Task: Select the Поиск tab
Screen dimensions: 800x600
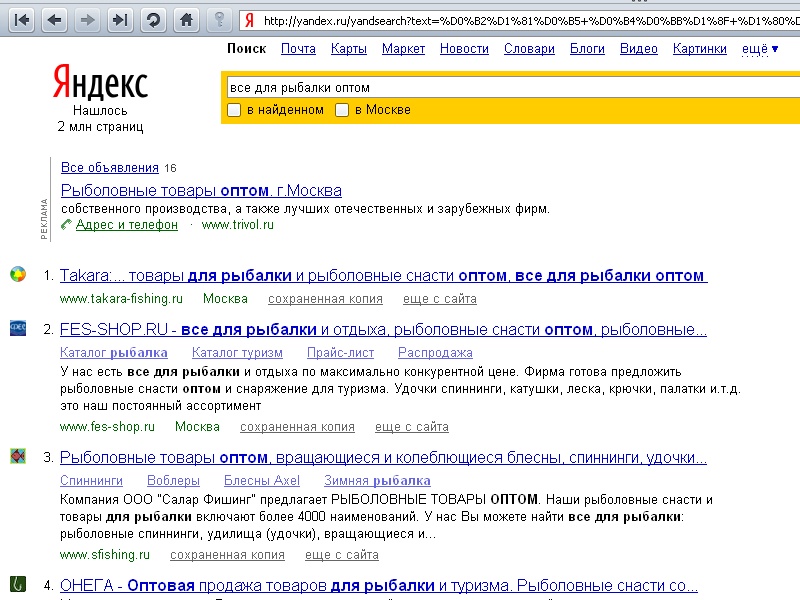Action: tap(246, 49)
